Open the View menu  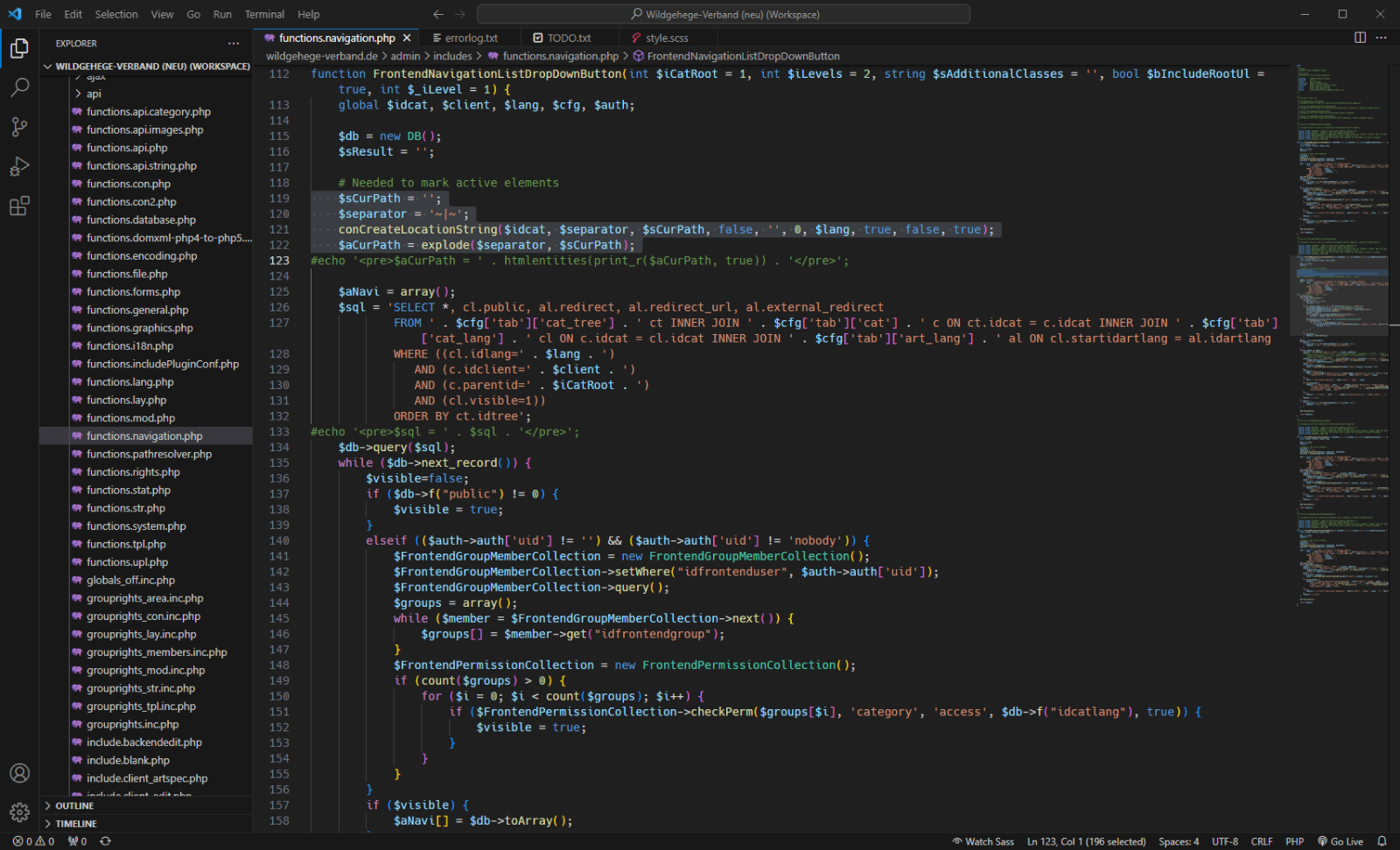pos(162,14)
